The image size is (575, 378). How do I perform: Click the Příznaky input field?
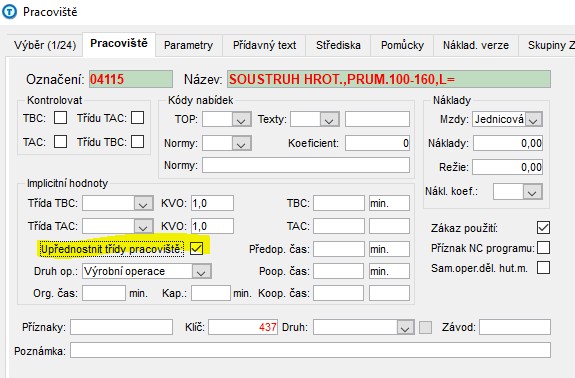click(x=121, y=327)
